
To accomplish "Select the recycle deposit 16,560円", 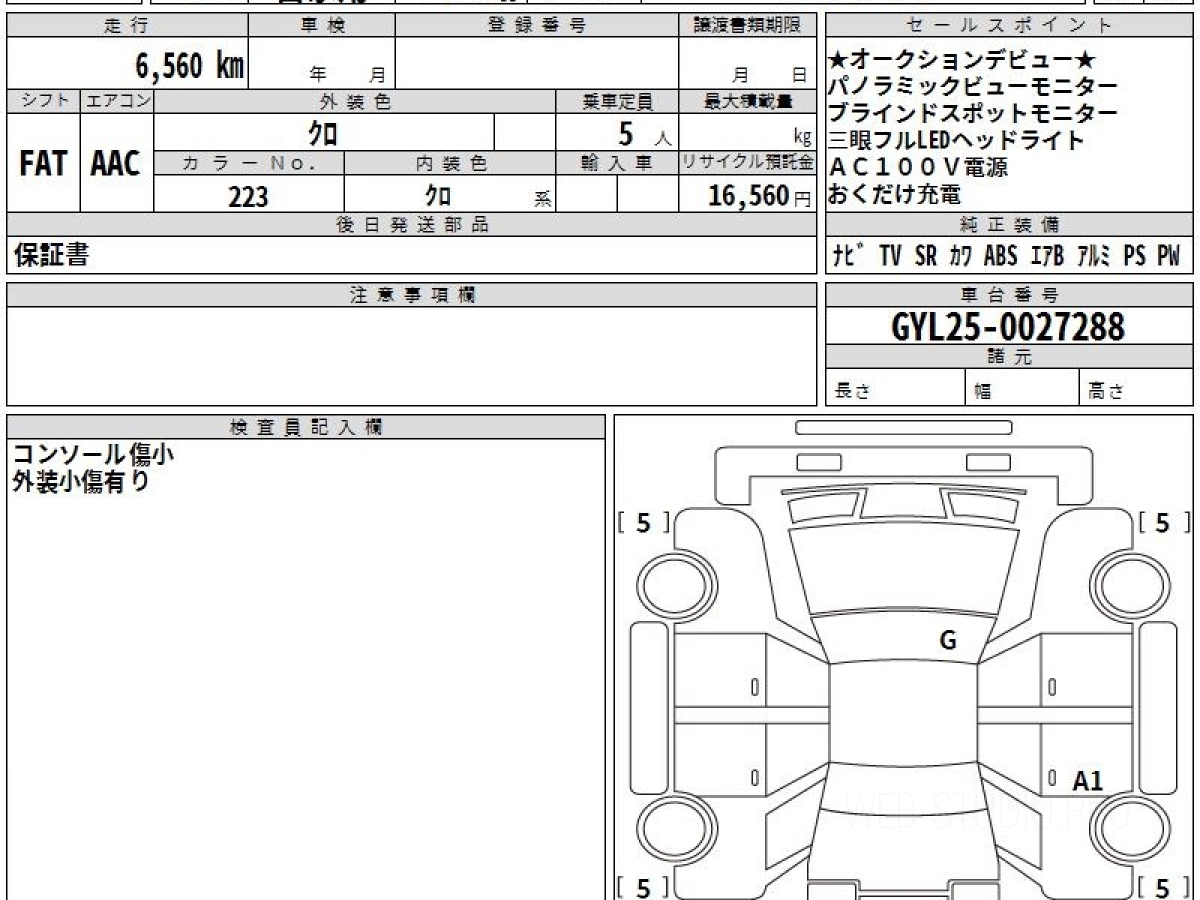I will (759, 196).
